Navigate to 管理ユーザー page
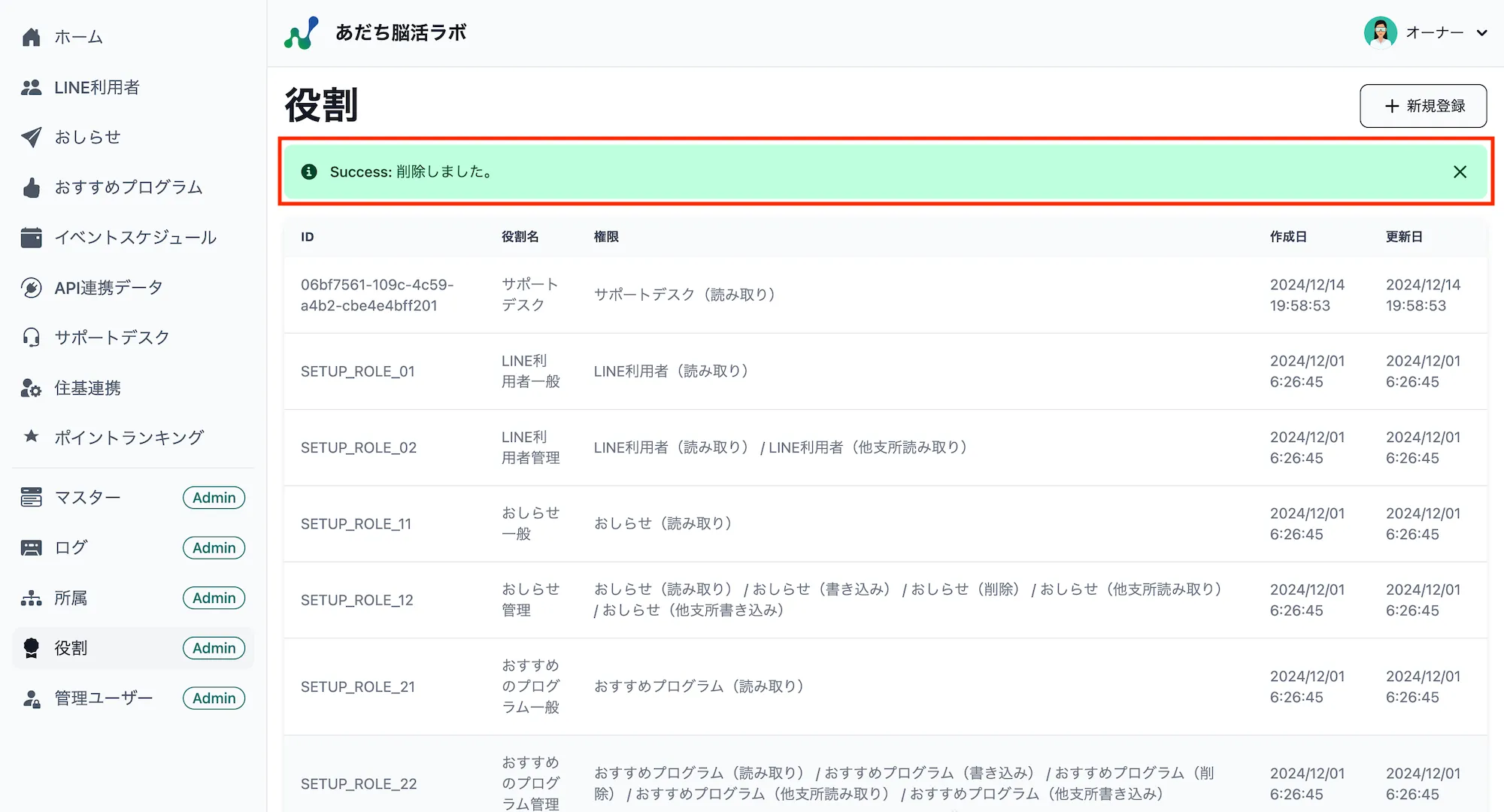1504x812 pixels. pyautogui.click(x=103, y=698)
